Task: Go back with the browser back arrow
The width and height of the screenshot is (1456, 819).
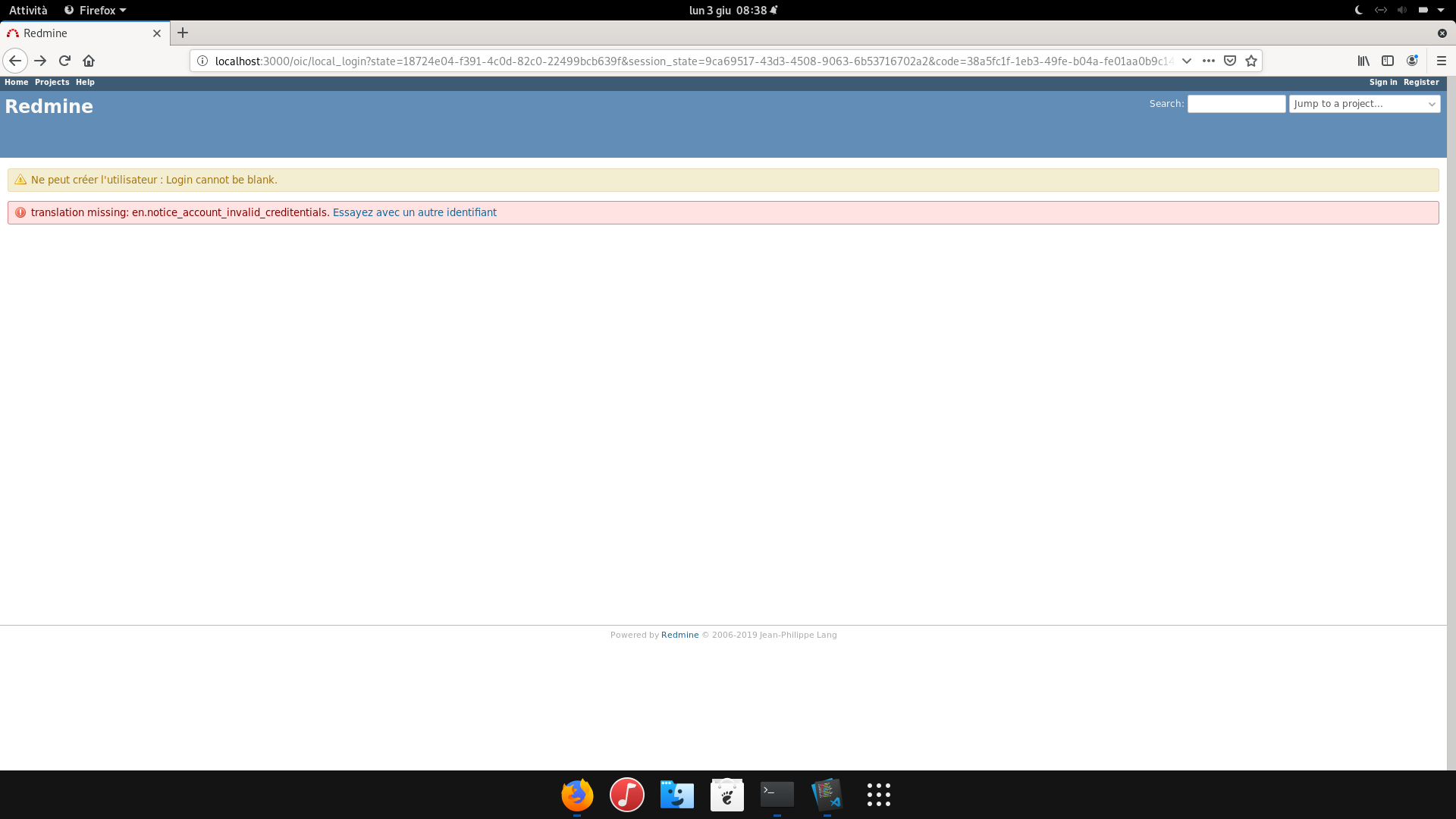Action: coord(15,61)
